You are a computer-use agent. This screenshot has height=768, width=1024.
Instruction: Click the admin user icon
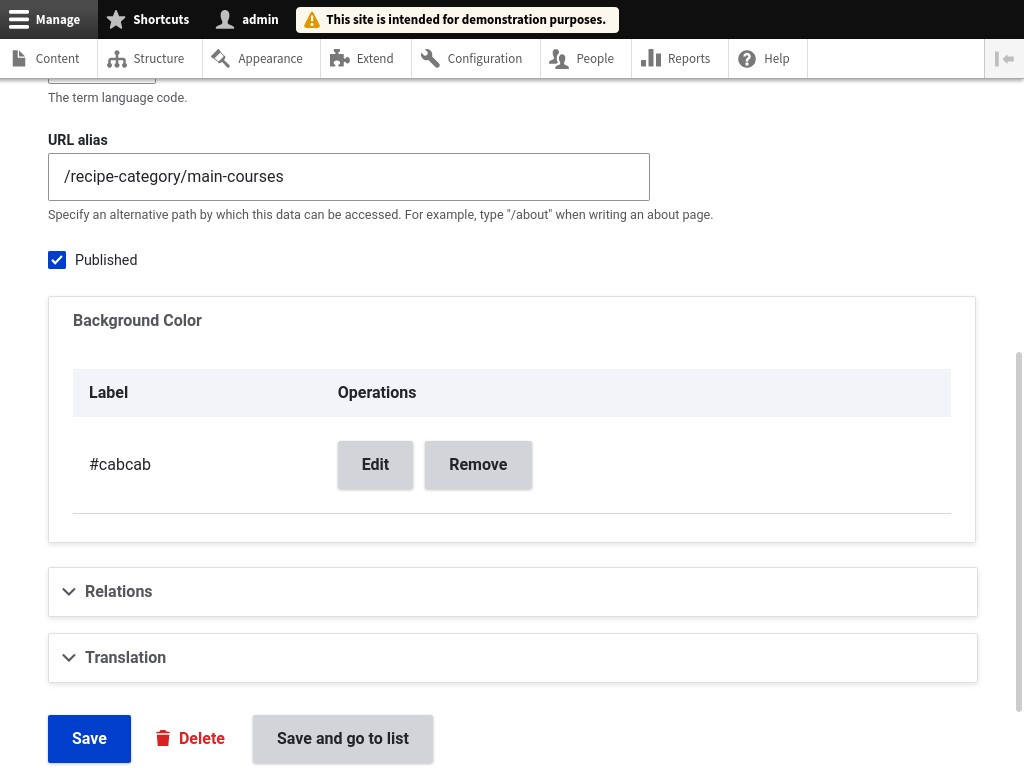225,19
